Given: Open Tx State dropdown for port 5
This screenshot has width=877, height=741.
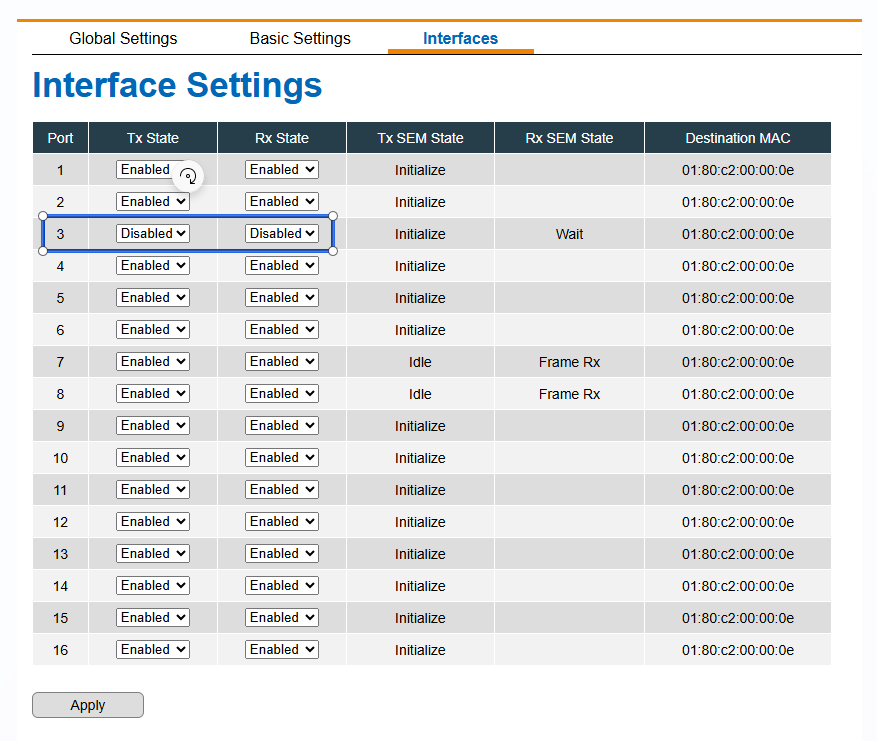Looking at the screenshot, I should pos(153,298).
